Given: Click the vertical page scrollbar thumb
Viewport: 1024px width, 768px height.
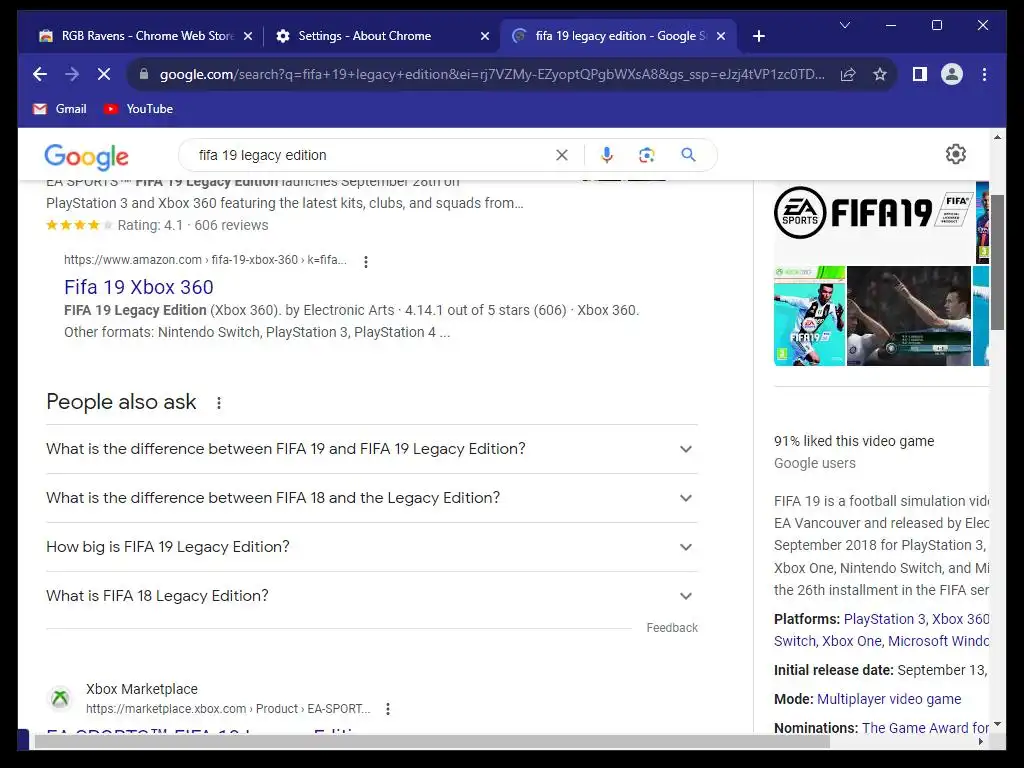Looking at the screenshot, I should pos(997,262).
